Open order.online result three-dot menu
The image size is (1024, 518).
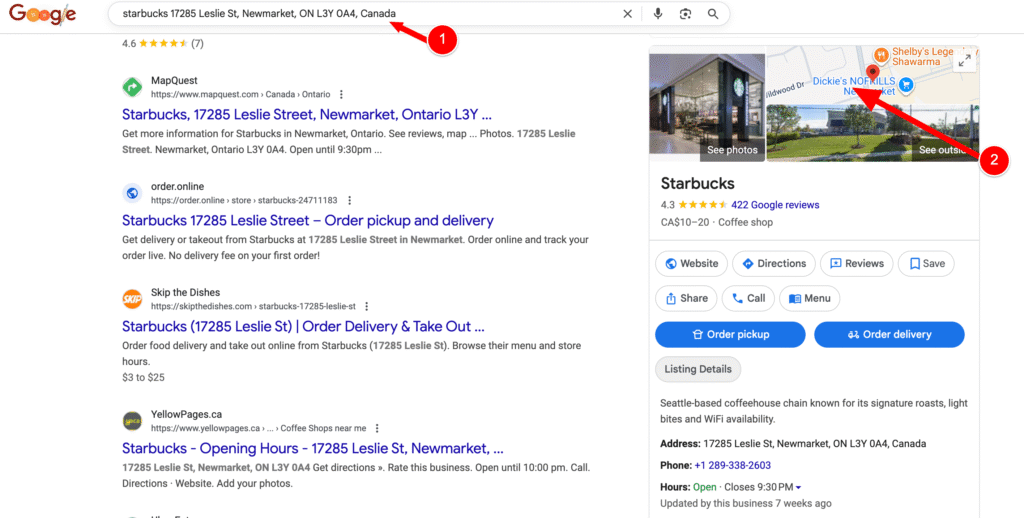349,201
